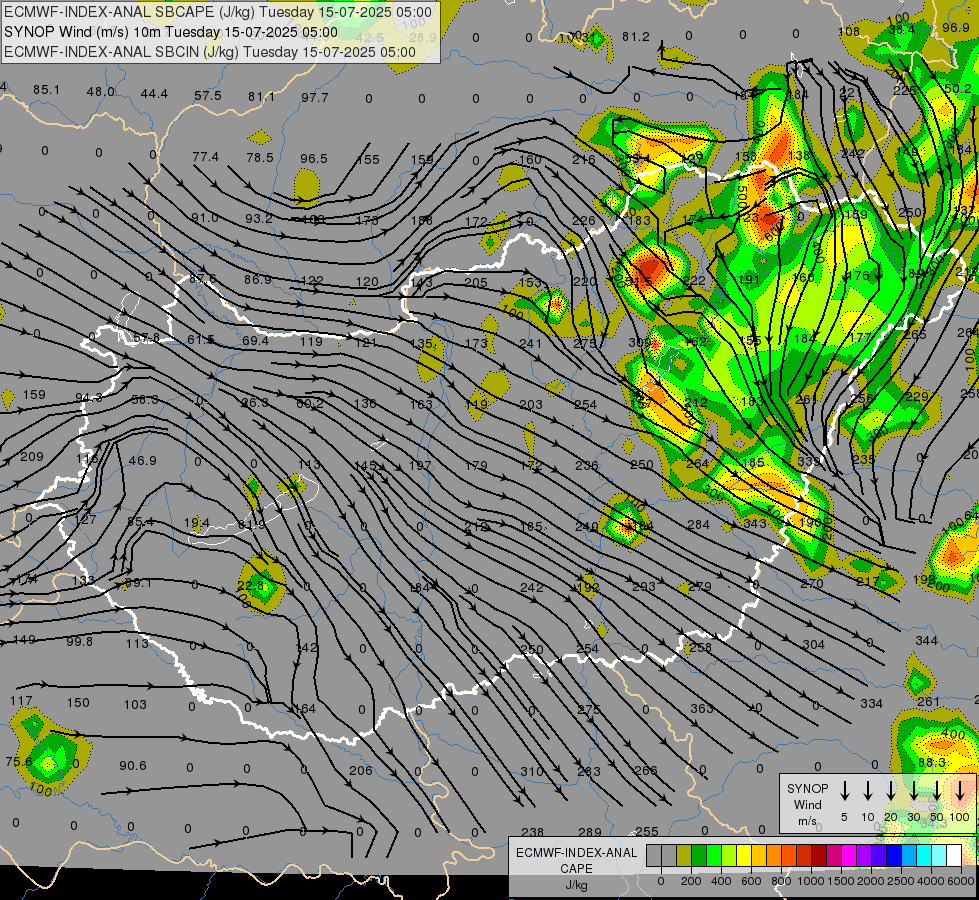
Task: Click the 30 m/s wind legend arrow
Action: tap(914, 791)
